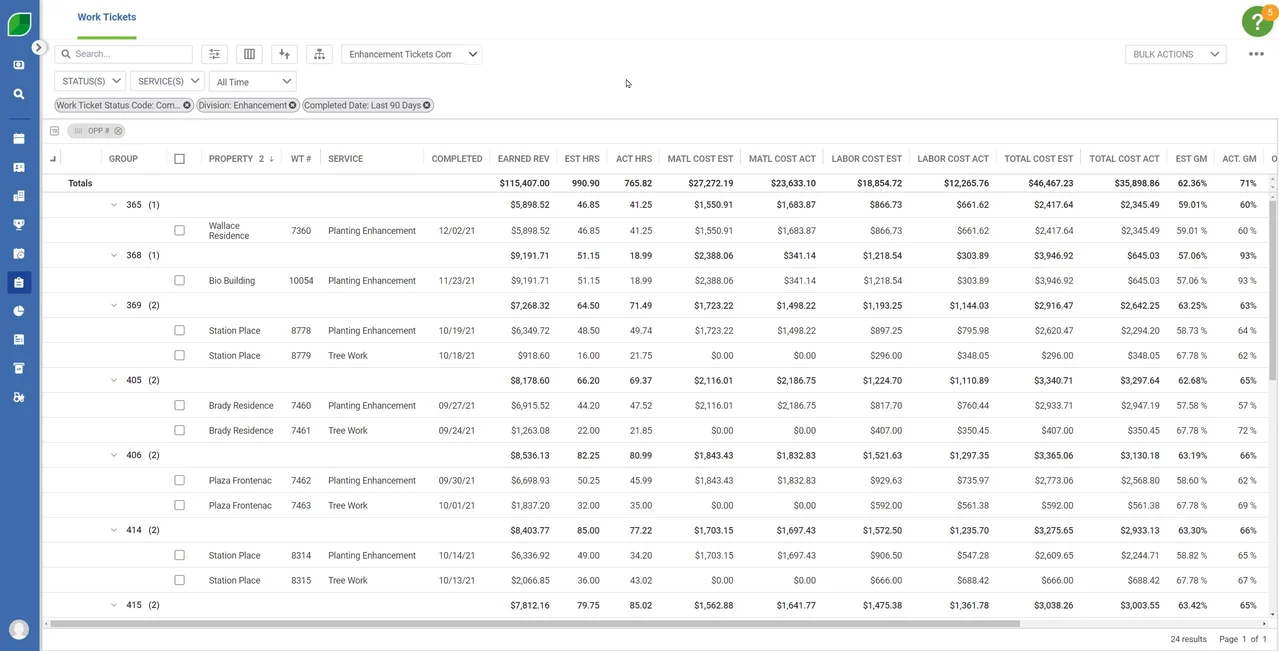Check the checkbox for Bio Building row
This screenshot has width=1279, height=651.
pos(180,280)
